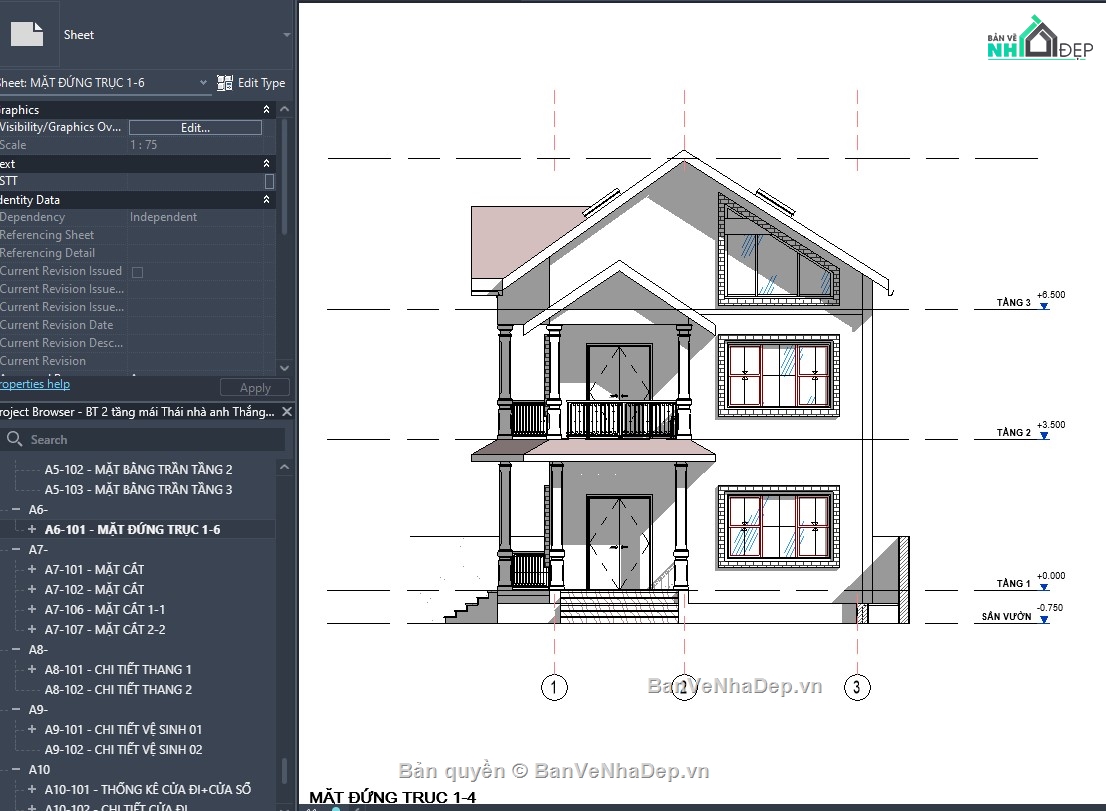Click the search magnifier icon

click(14, 439)
